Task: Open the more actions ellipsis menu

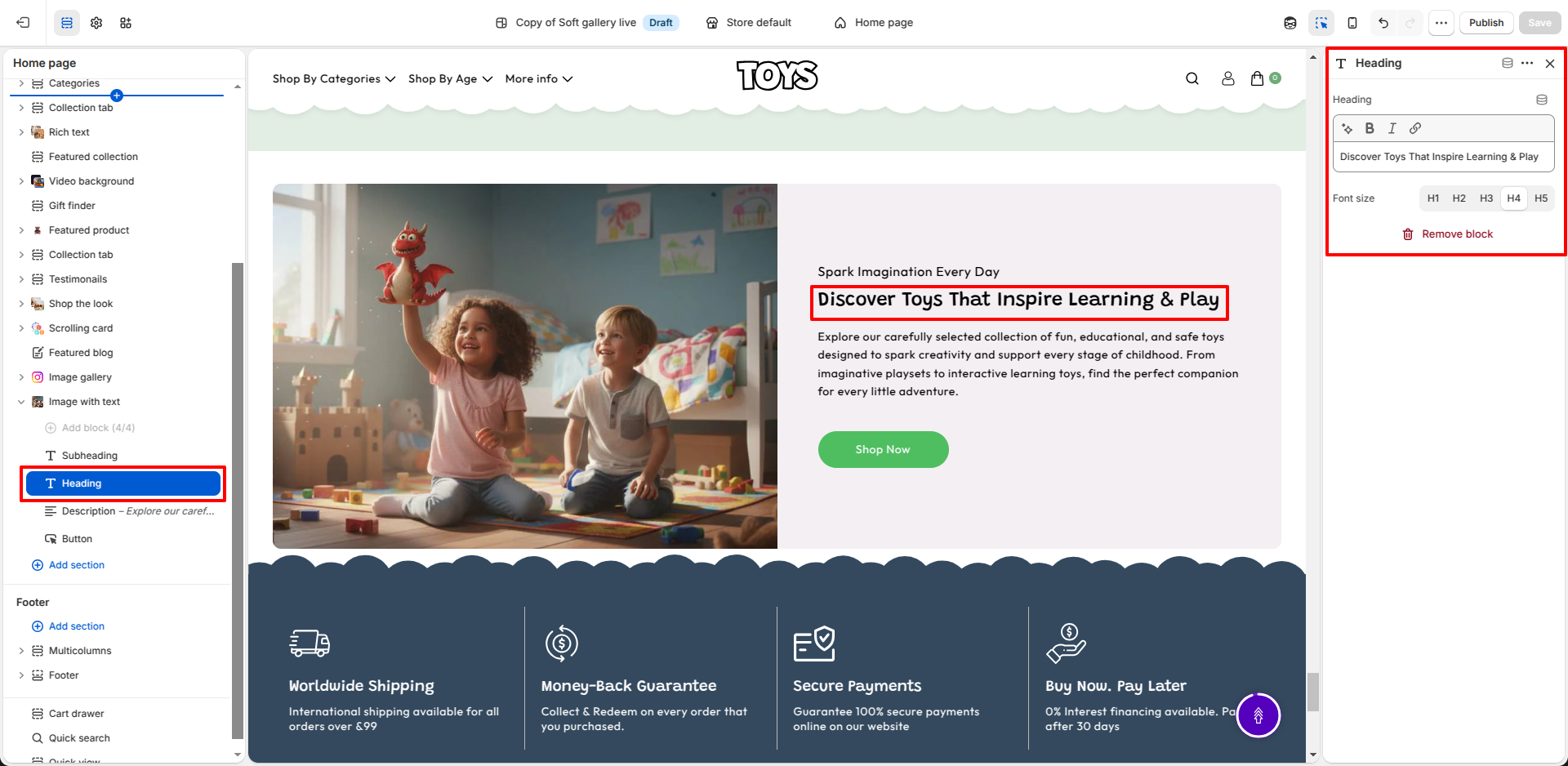Action: [x=1441, y=23]
